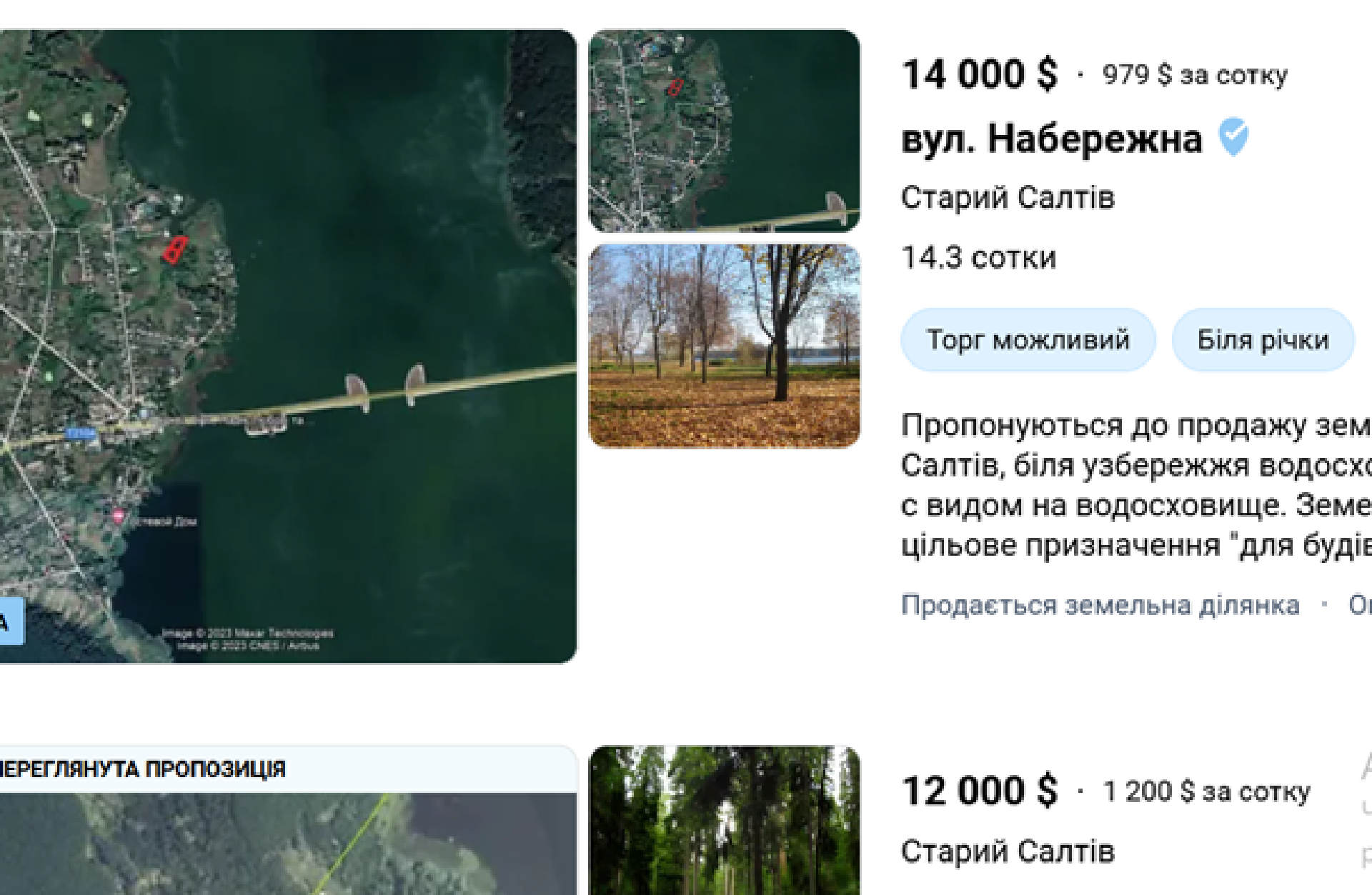Open the listing title вул. Набережна
This screenshot has height=895, width=1372.
(1052, 139)
